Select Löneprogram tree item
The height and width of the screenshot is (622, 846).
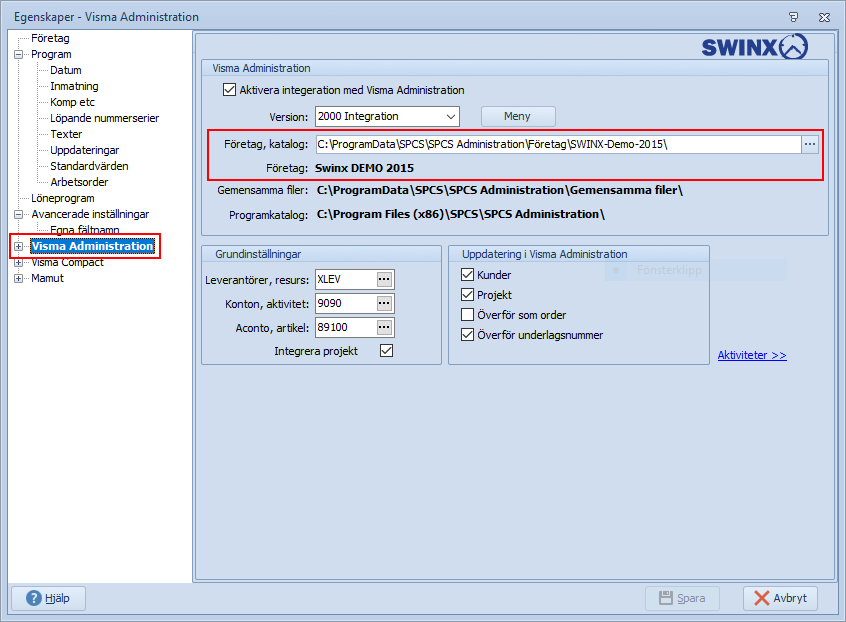[x=63, y=198]
